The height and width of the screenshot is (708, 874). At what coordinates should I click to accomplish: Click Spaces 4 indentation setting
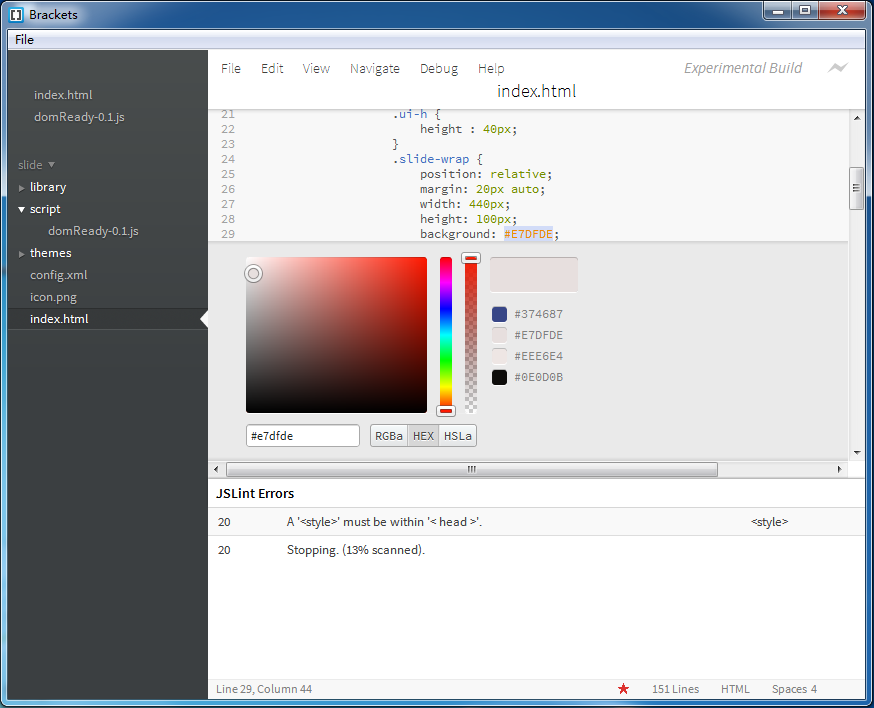coord(794,689)
